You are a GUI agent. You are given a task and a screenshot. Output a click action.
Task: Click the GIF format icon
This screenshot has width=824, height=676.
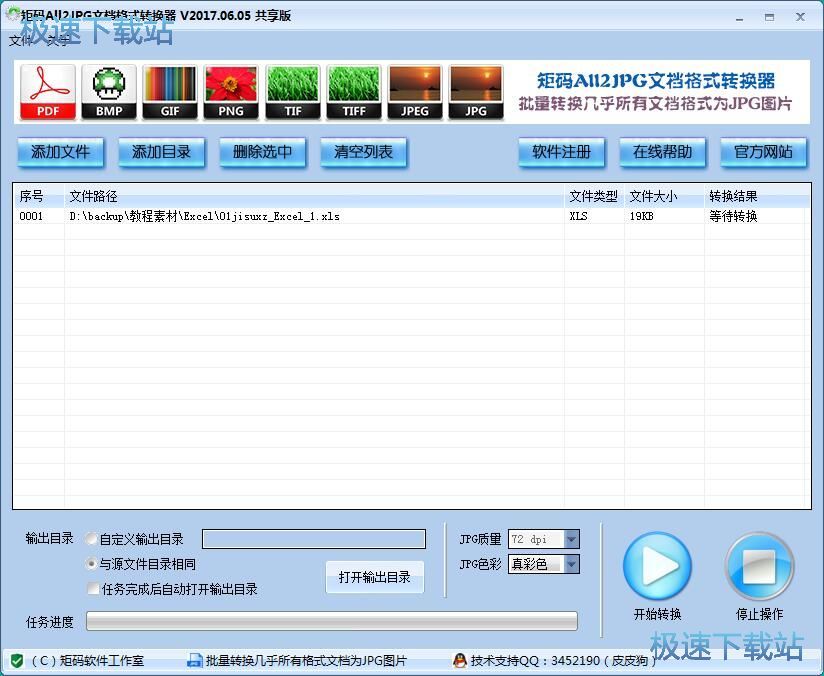click(170, 90)
